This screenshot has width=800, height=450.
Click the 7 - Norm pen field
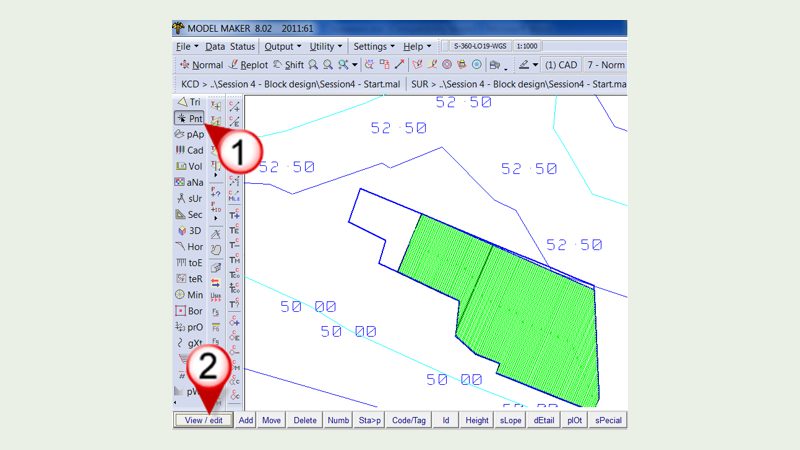point(605,65)
